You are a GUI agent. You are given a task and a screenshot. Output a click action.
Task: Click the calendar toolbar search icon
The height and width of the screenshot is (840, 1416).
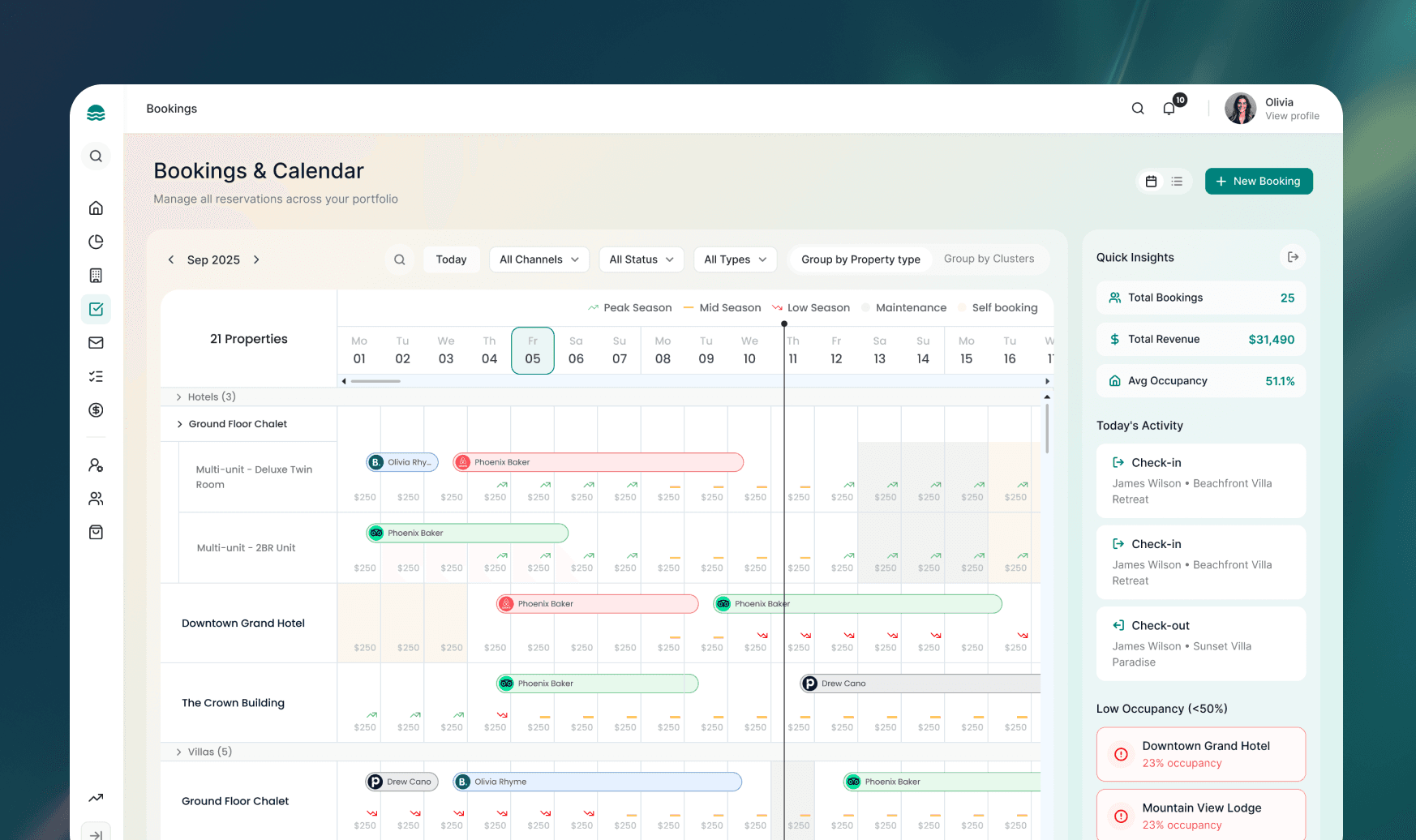point(400,259)
